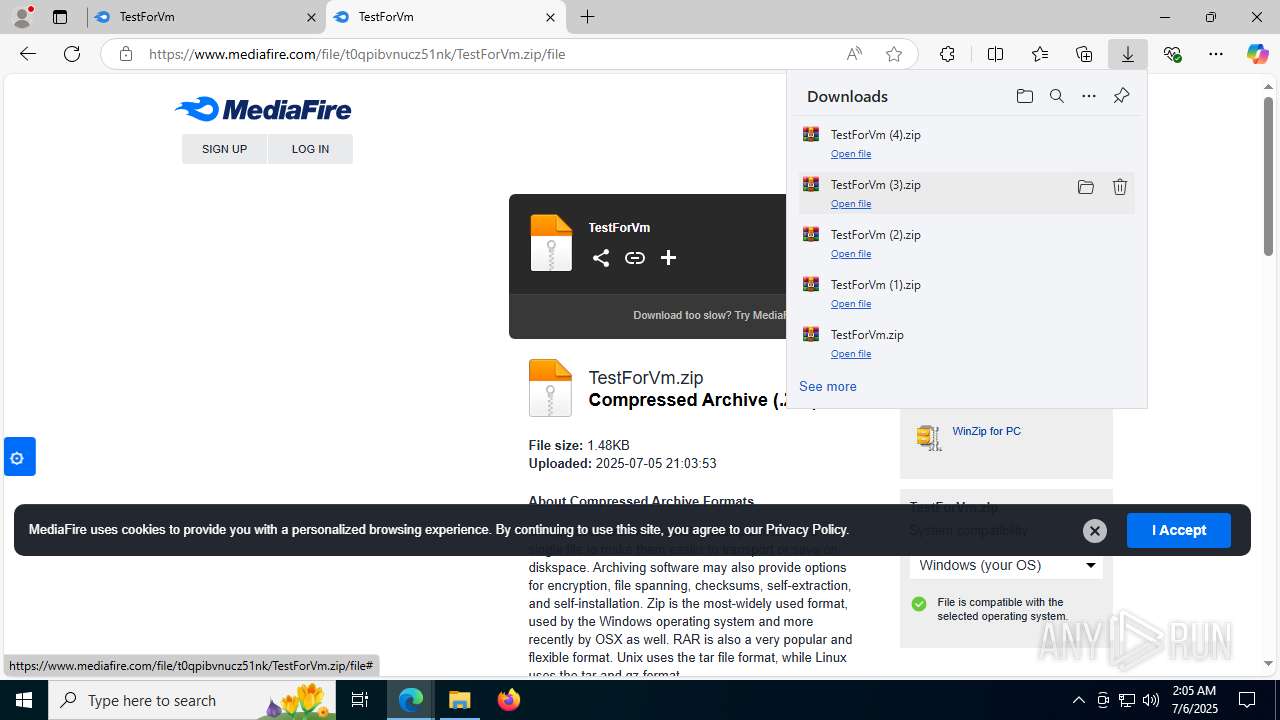Click the LOG IN button
The image size is (1280, 720).
(310, 149)
